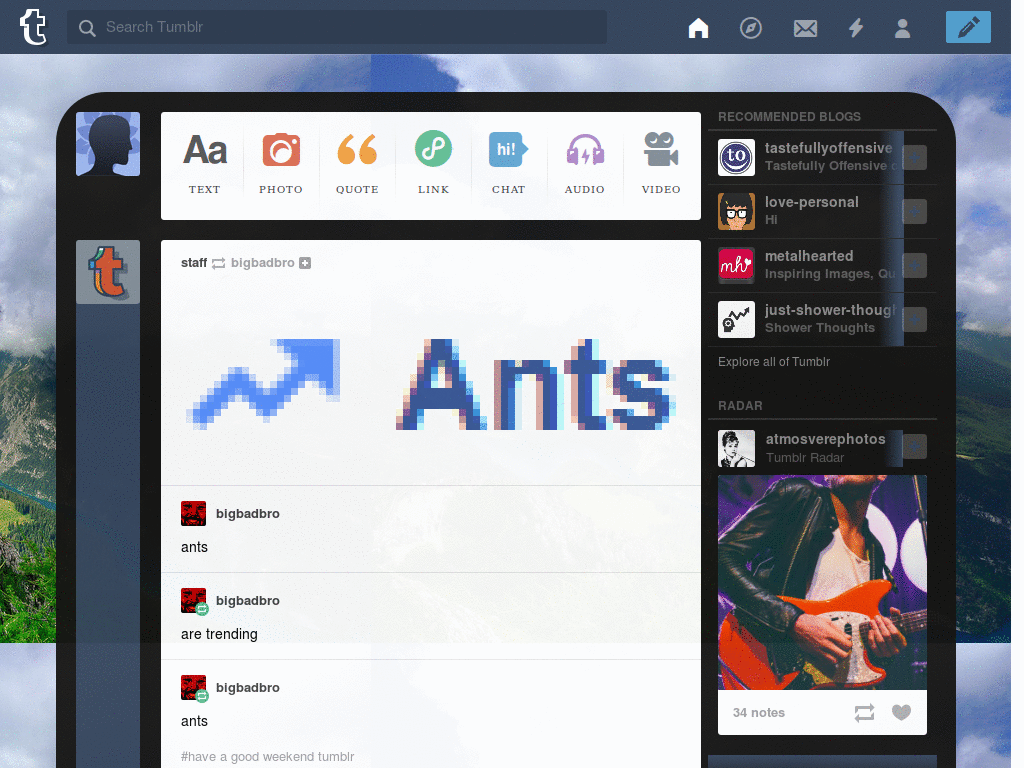Open bigbadbro above the first 'ants' reply

pyautogui.click(x=248, y=513)
